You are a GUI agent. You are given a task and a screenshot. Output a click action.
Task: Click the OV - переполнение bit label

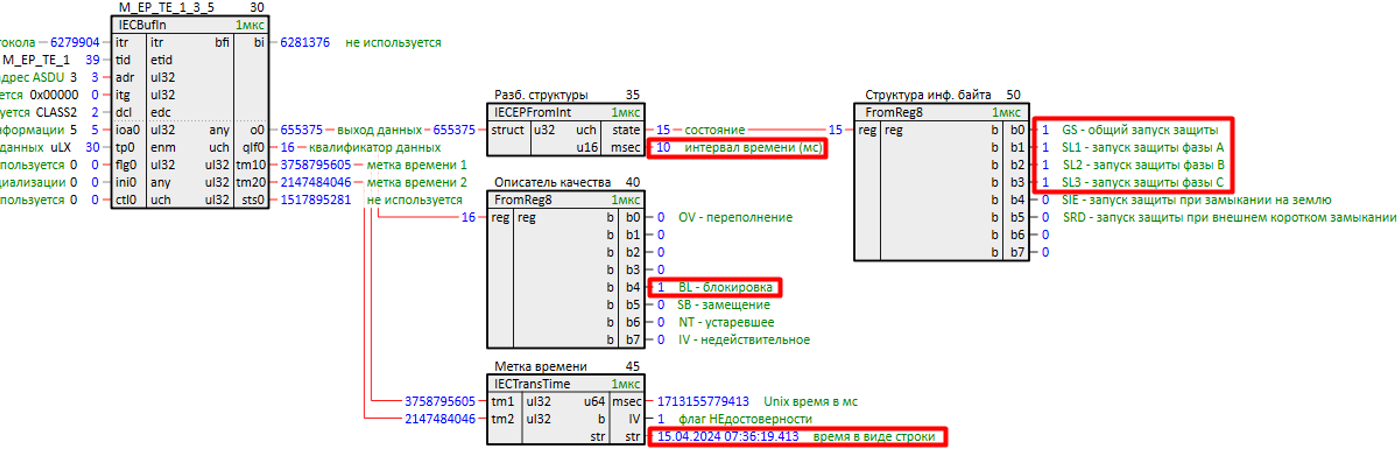pyautogui.click(x=735, y=217)
